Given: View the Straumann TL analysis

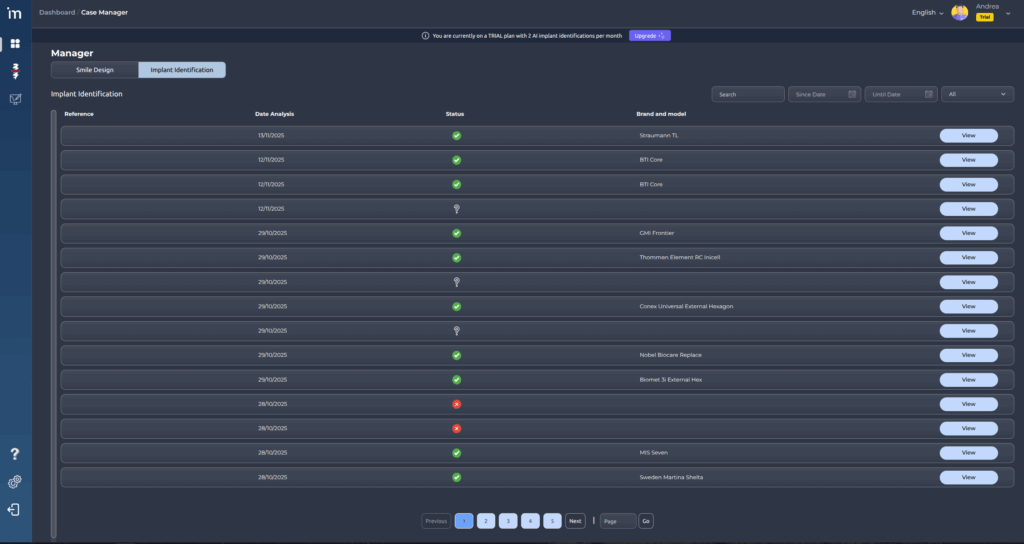Looking at the screenshot, I should (x=968, y=135).
